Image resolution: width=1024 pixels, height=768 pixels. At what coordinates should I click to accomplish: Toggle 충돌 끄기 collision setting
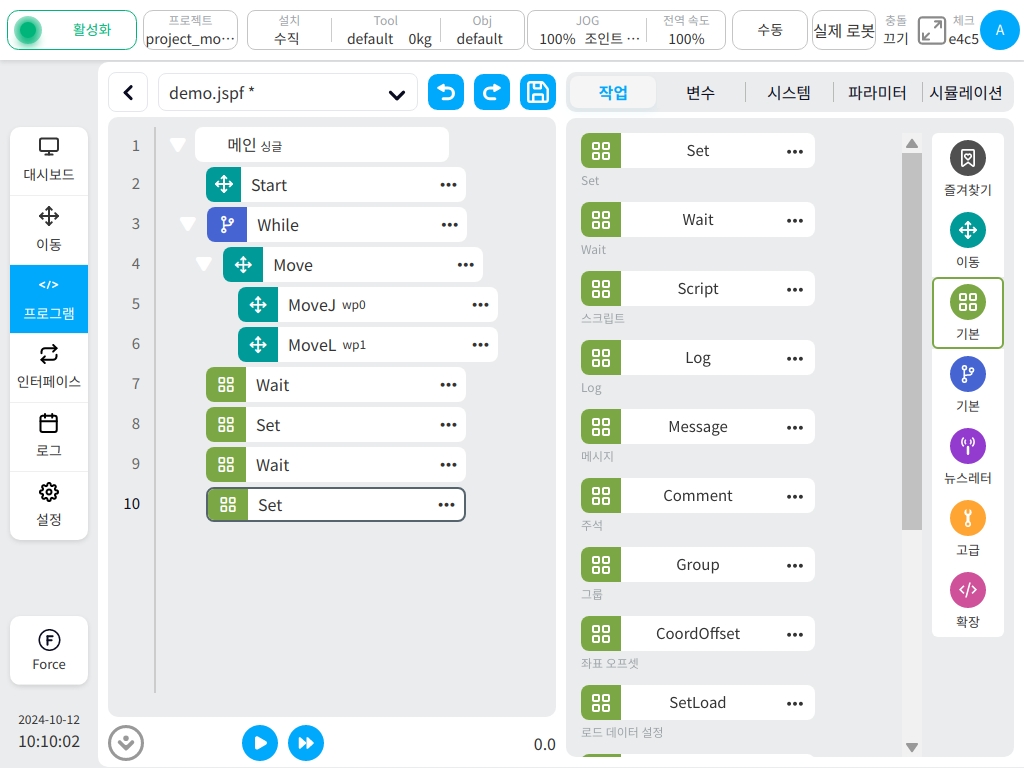tap(895, 30)
